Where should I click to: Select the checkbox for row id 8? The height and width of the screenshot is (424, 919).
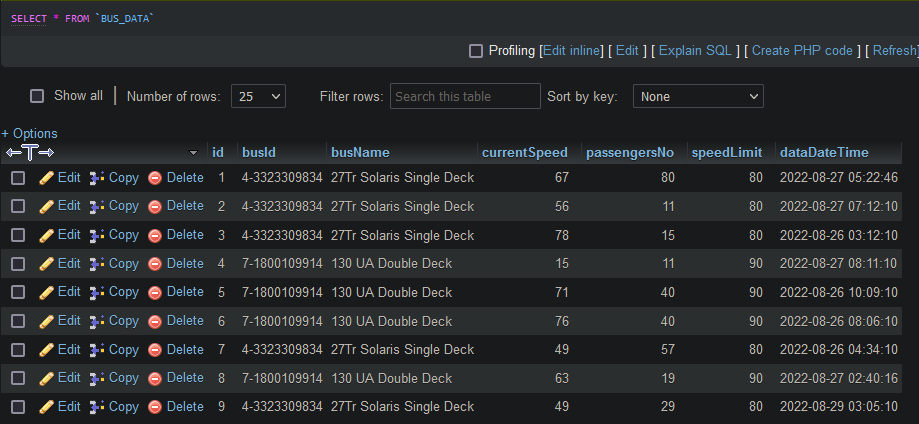pos(18,378)
